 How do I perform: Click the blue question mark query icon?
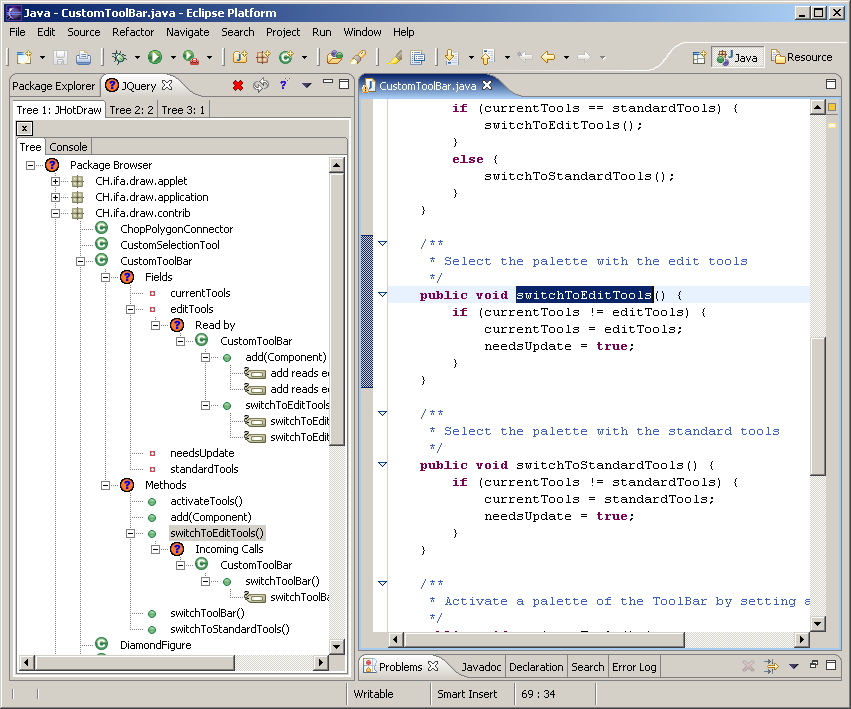tap(284, 85)
